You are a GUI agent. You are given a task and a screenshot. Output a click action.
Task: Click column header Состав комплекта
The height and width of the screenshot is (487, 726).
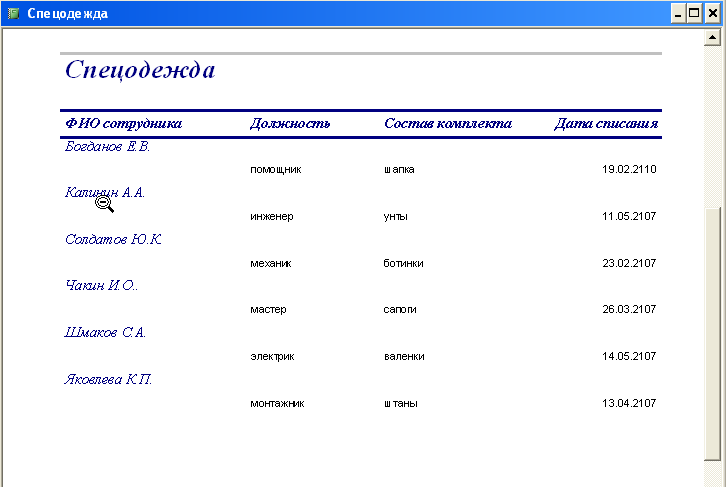[448, 124]
